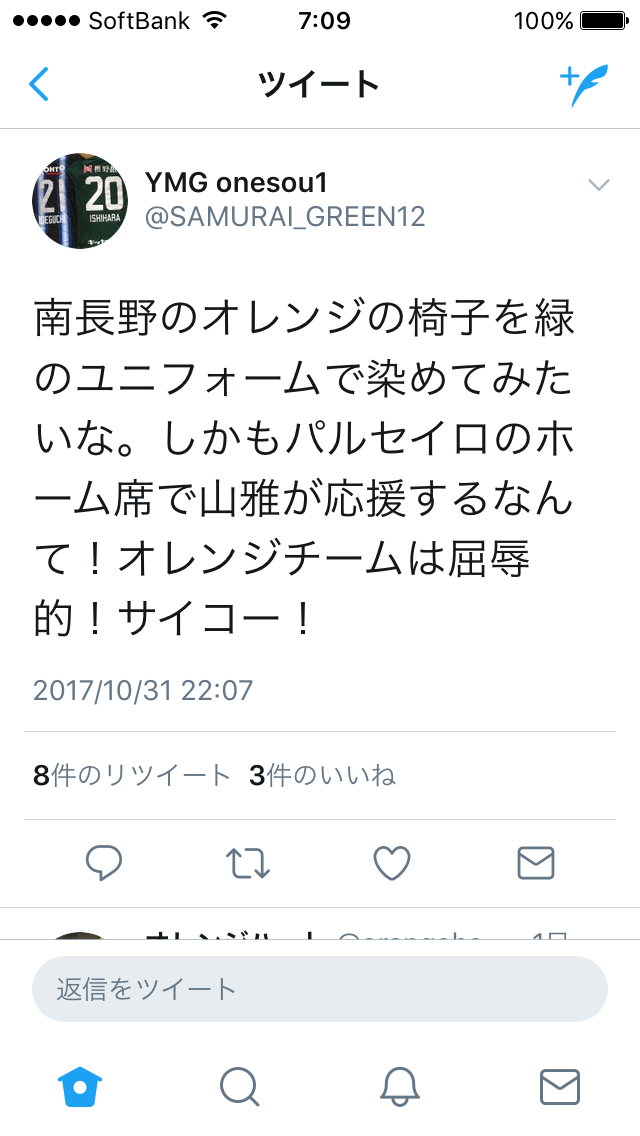This screenshot has height=1136, width=640.
Task: View YMG onesou1 display name profile
Action: (x=236, y=183)
